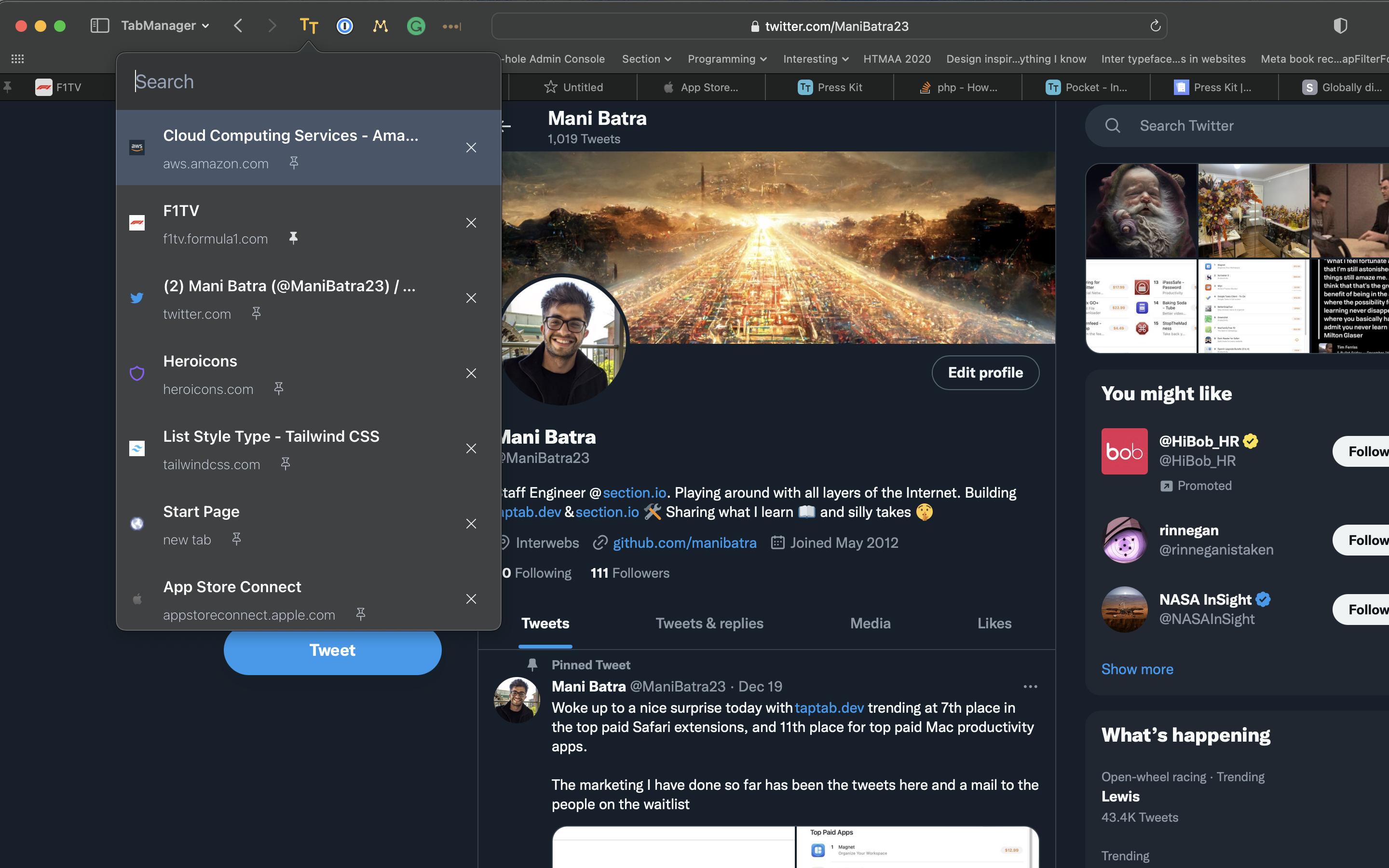Switch to the first Press Kit tab

830,87
